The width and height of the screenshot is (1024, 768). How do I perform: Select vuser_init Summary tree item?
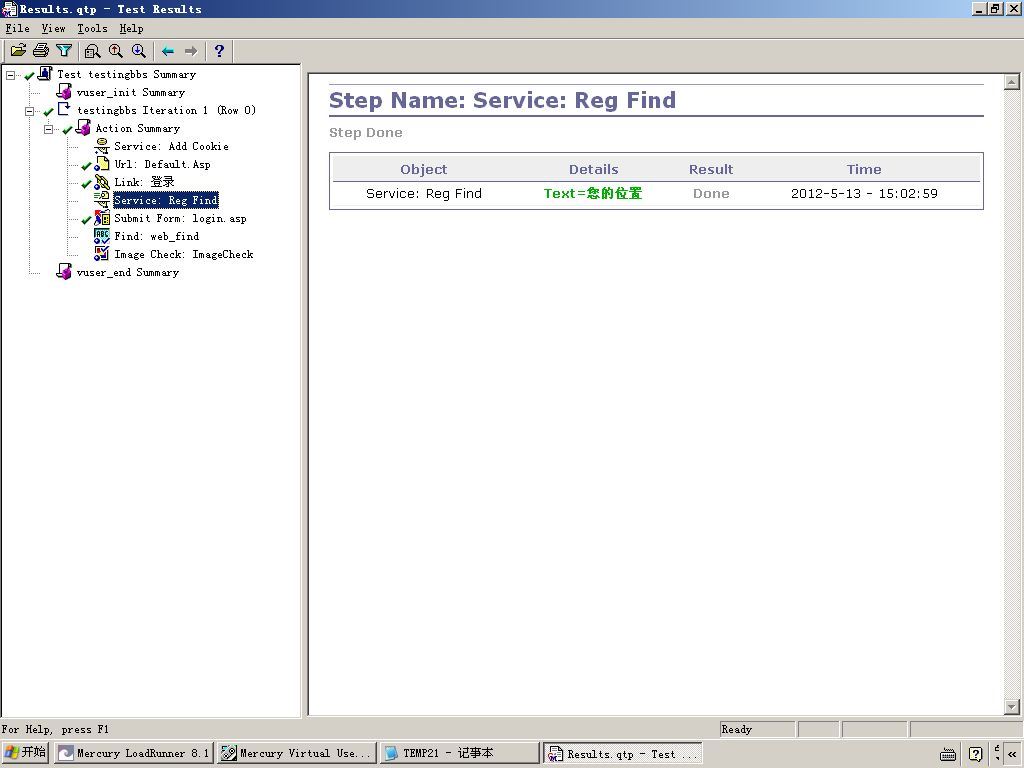(x=131, y=93)
